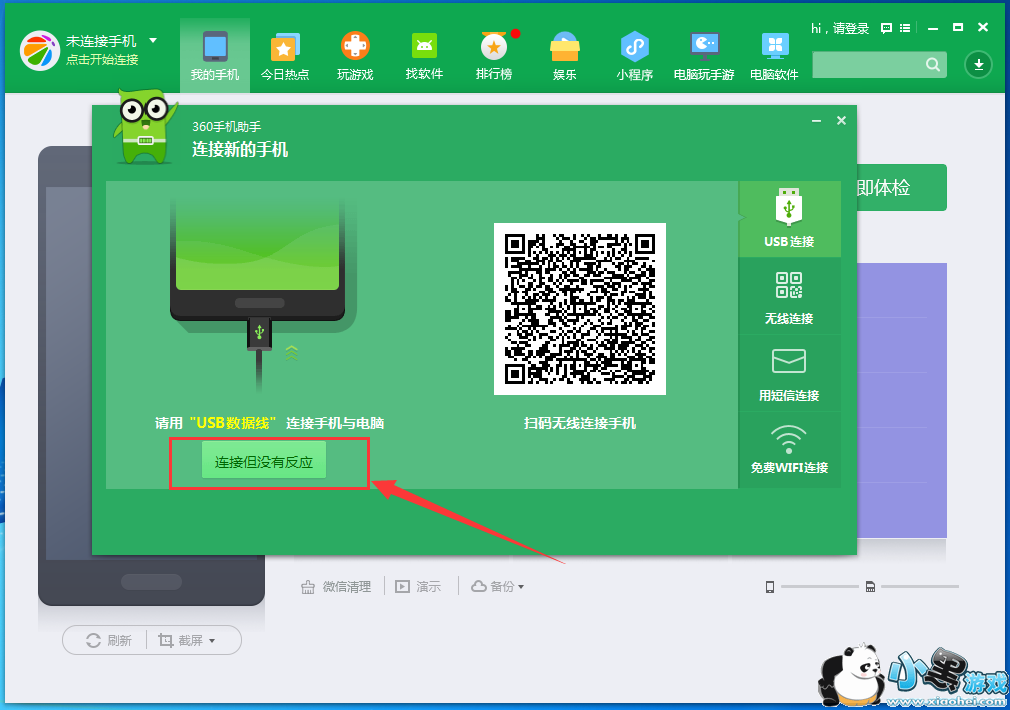The width and height of the screenshot is (1010, 710).
Task: Open the download manager icon
Action: [978, 64]
